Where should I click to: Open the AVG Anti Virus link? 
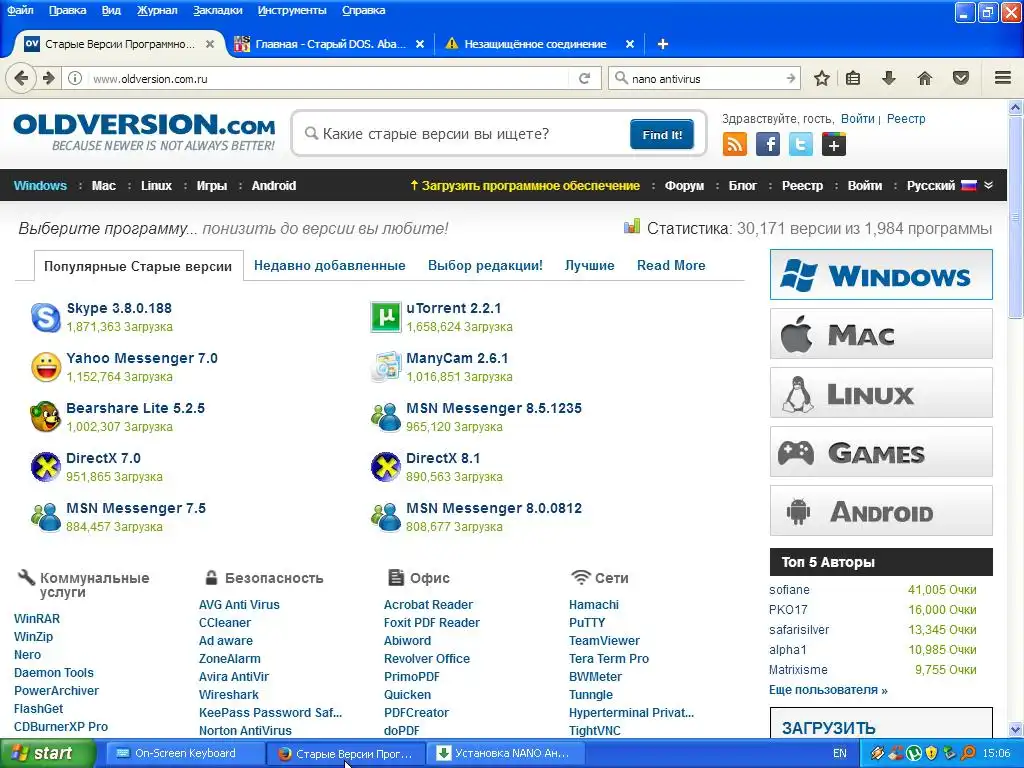coord(239,605)
